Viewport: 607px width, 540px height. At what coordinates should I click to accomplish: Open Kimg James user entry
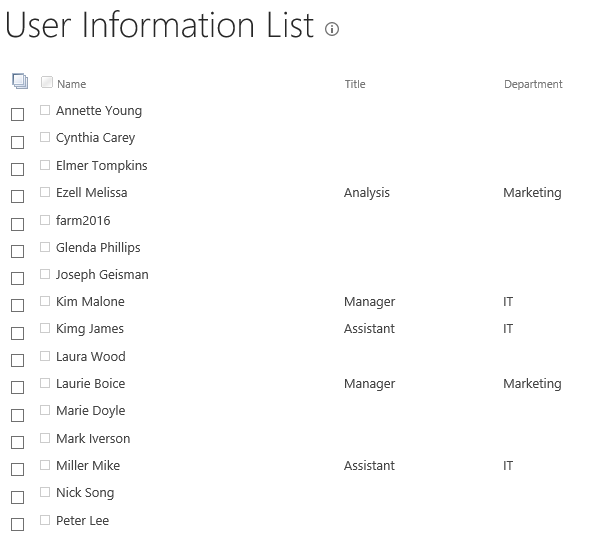90,329
